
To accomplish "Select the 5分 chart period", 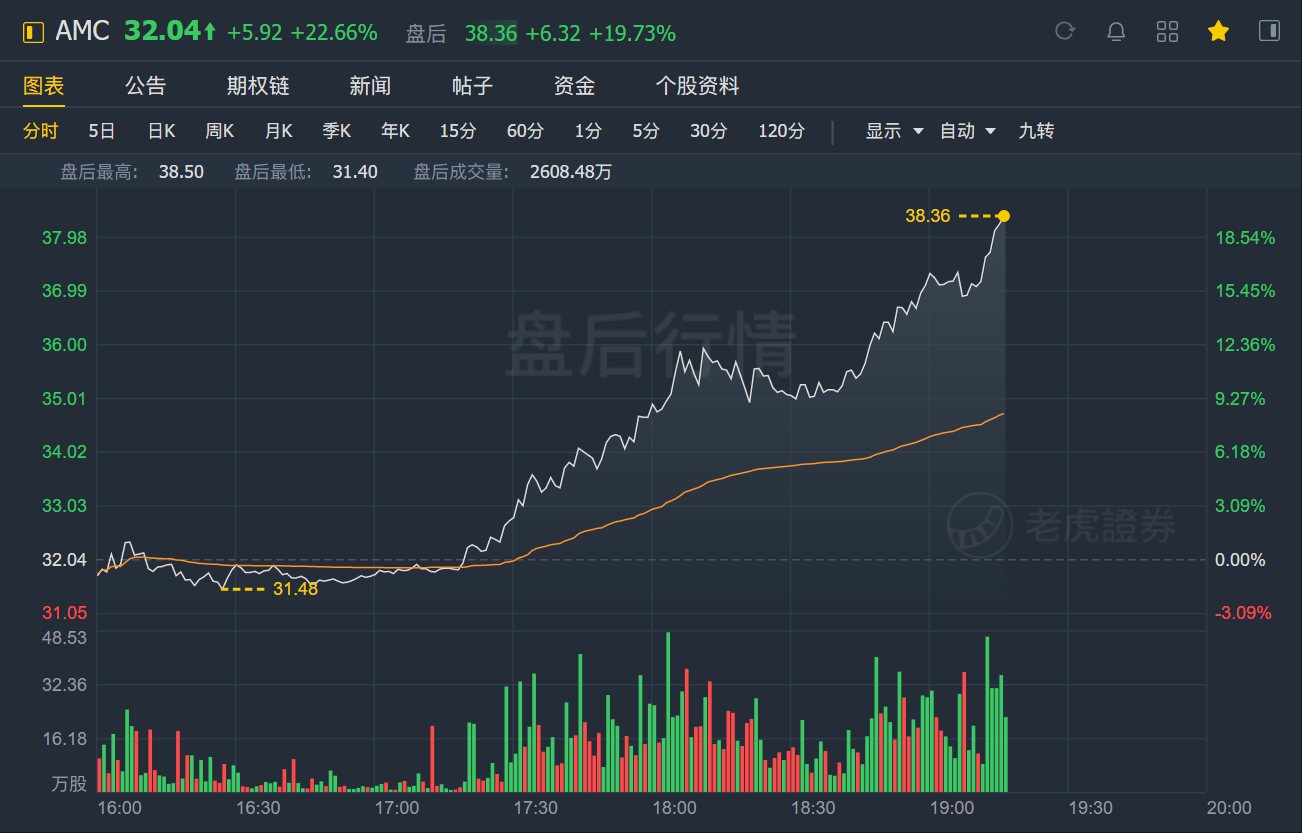I will [646, 131].
